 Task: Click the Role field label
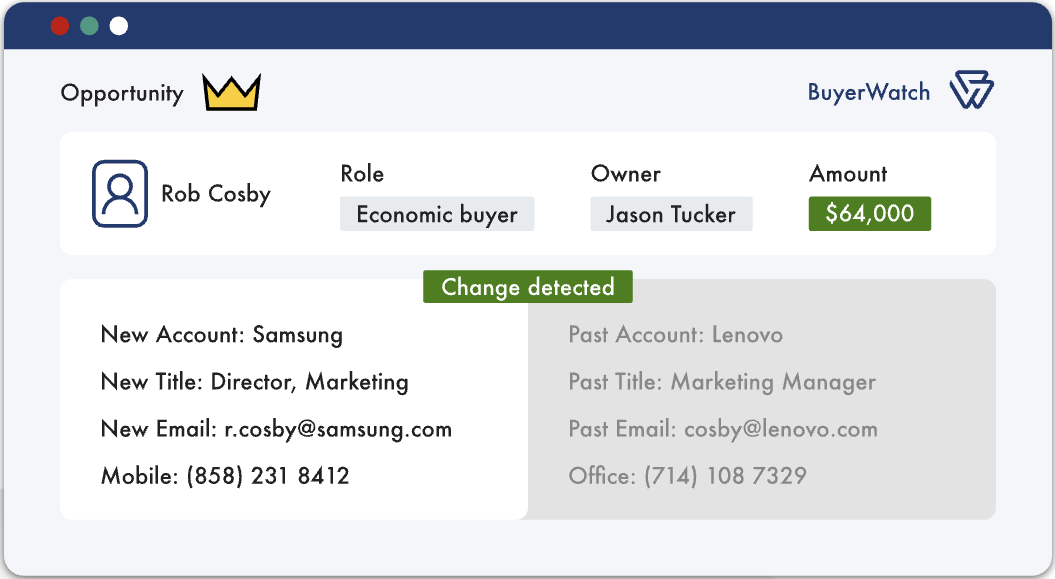[362, 173]
